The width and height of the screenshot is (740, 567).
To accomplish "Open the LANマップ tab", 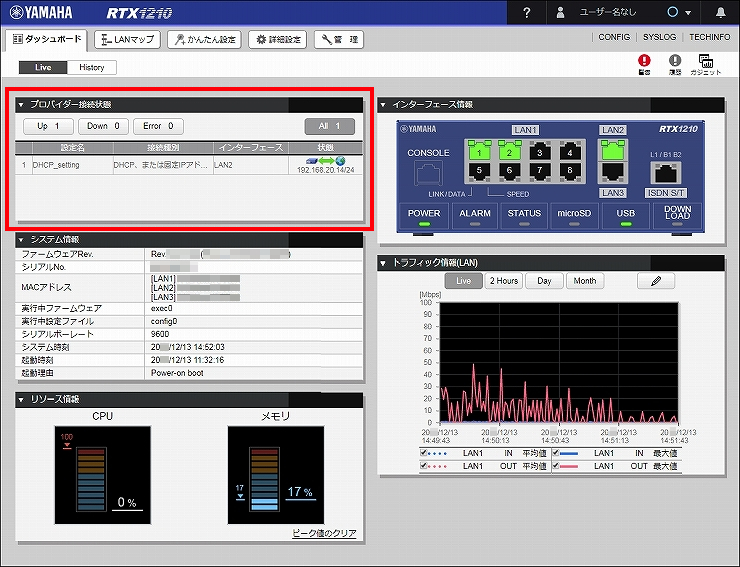I will (127, 40).
